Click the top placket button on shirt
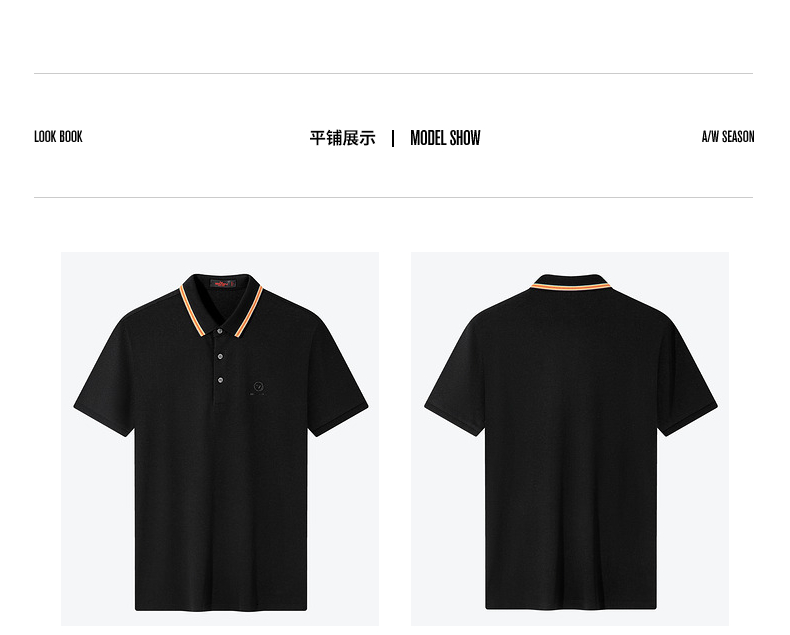This screenshot has width=790, height=635. click(x=220, y=331)
